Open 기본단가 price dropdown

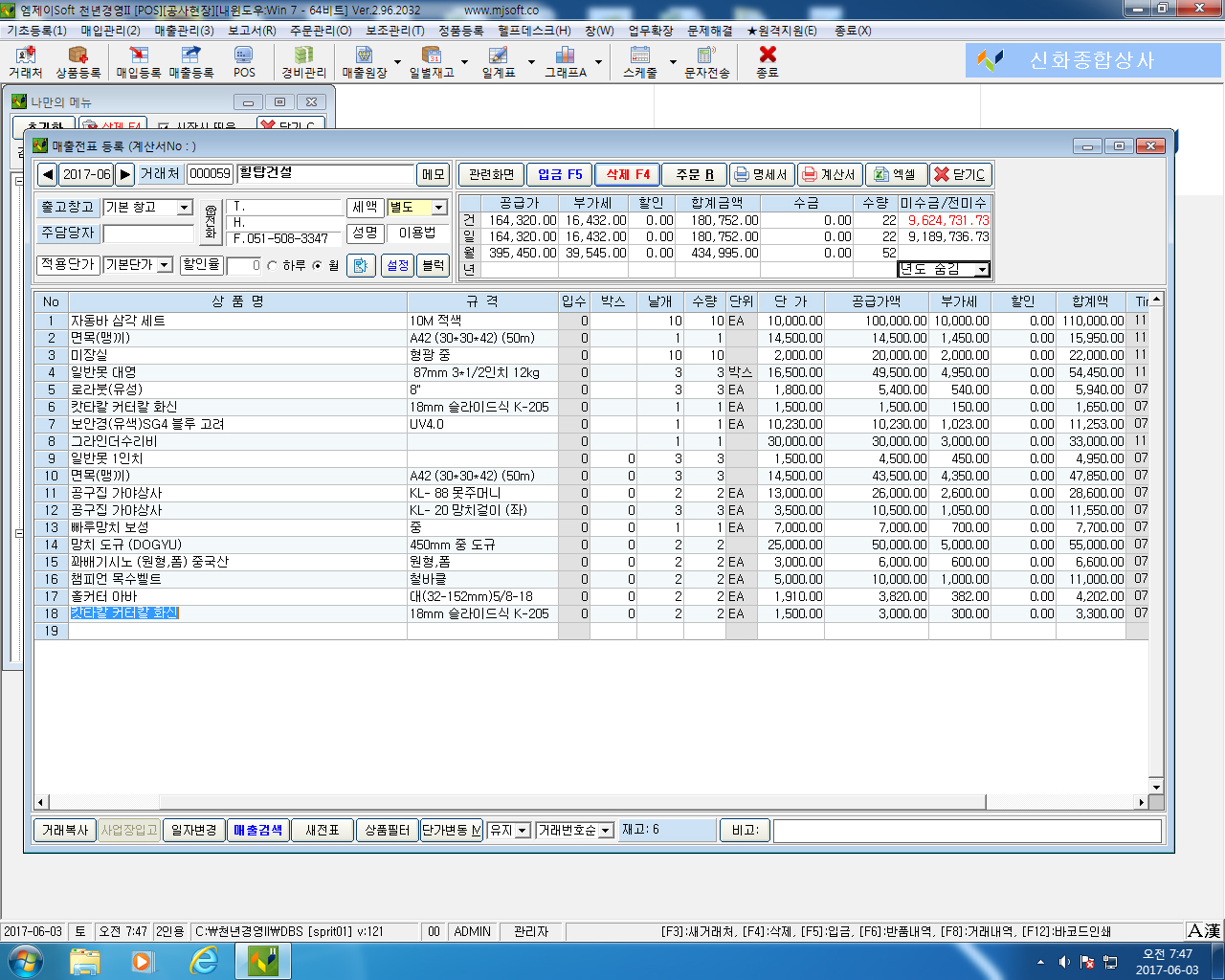(x=165, y=265)
